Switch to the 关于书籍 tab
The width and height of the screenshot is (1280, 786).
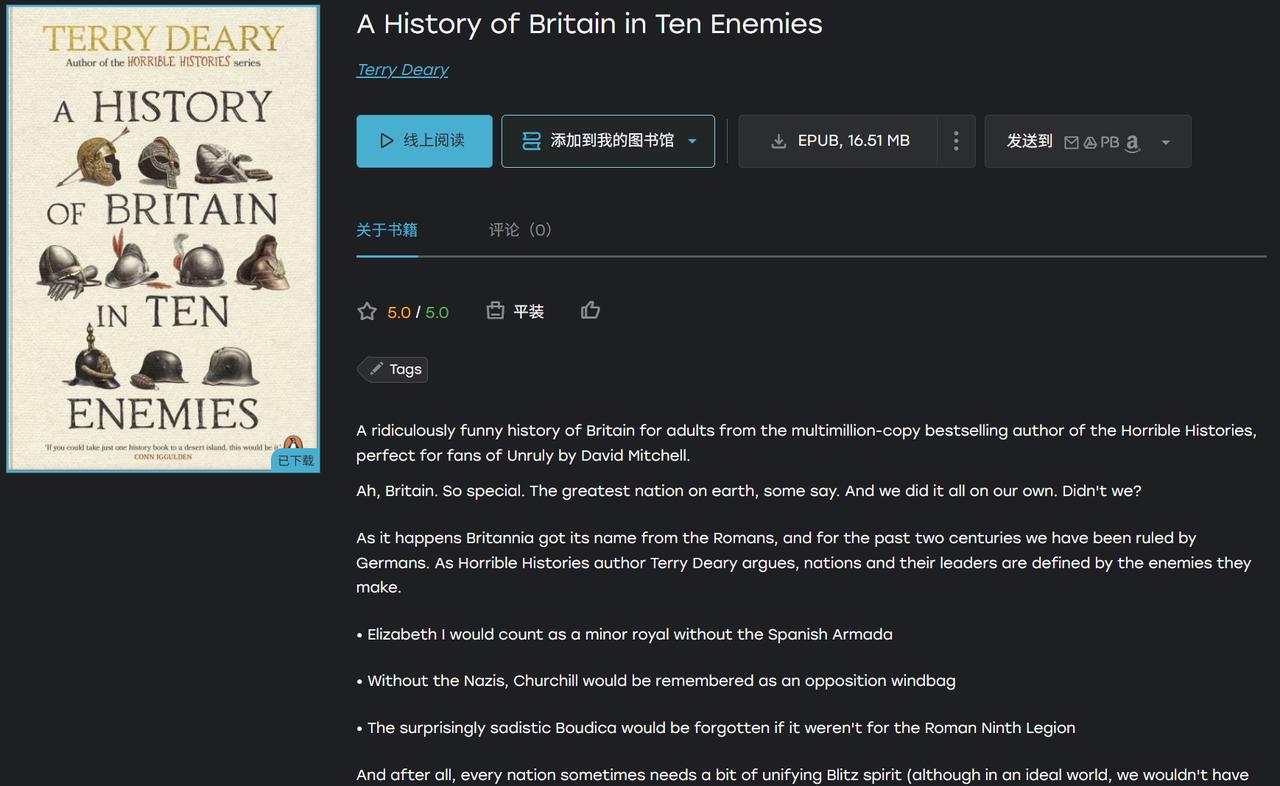tap(387, 230)
